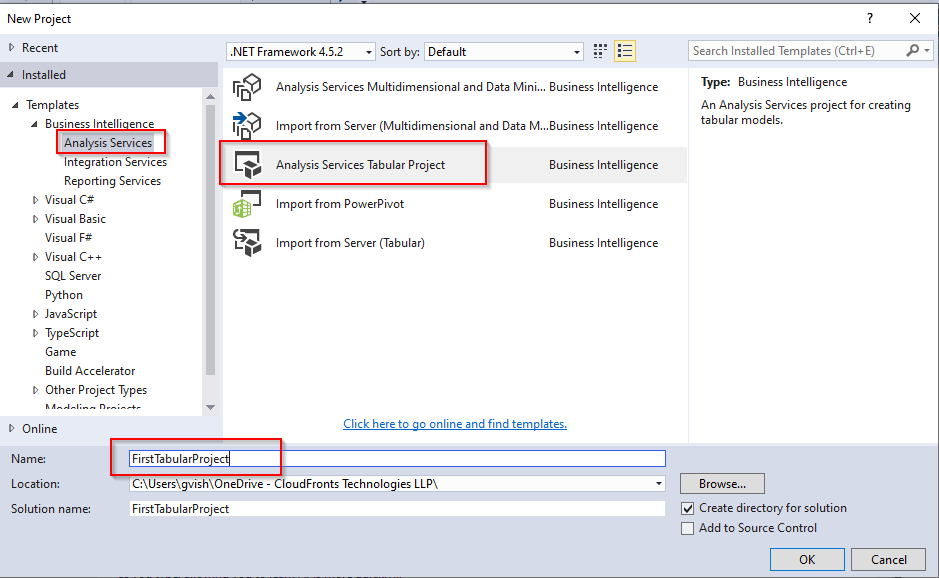939x578 pixels.
Task: Select the Analysis Services Tabular Project icon
Action: [x=247, y=164]
